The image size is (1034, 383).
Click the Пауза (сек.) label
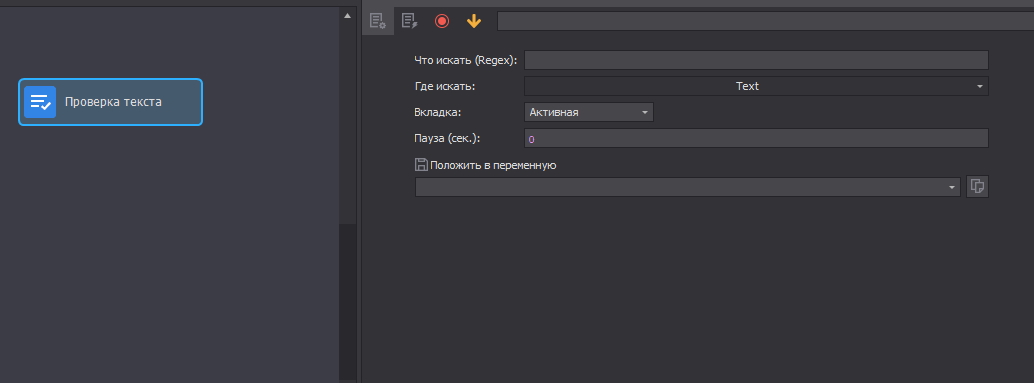[x=448, y=138]
